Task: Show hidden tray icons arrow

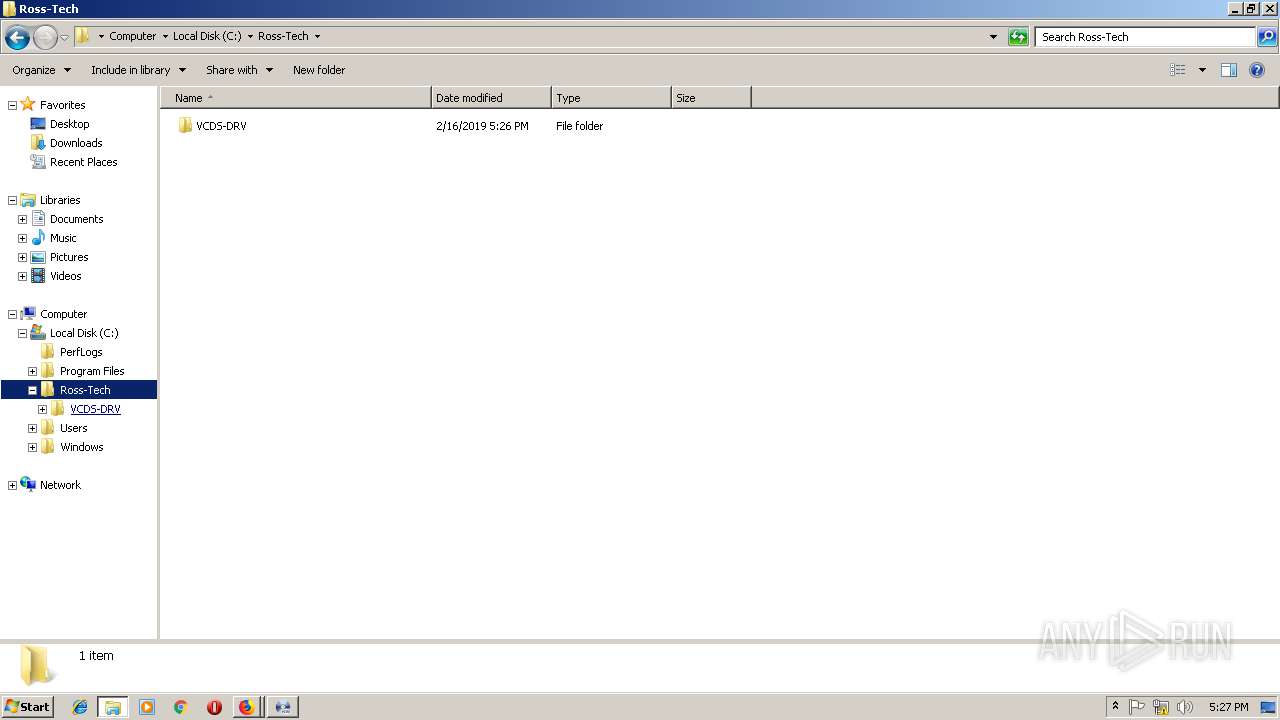Action: (x=1115, y=707)
